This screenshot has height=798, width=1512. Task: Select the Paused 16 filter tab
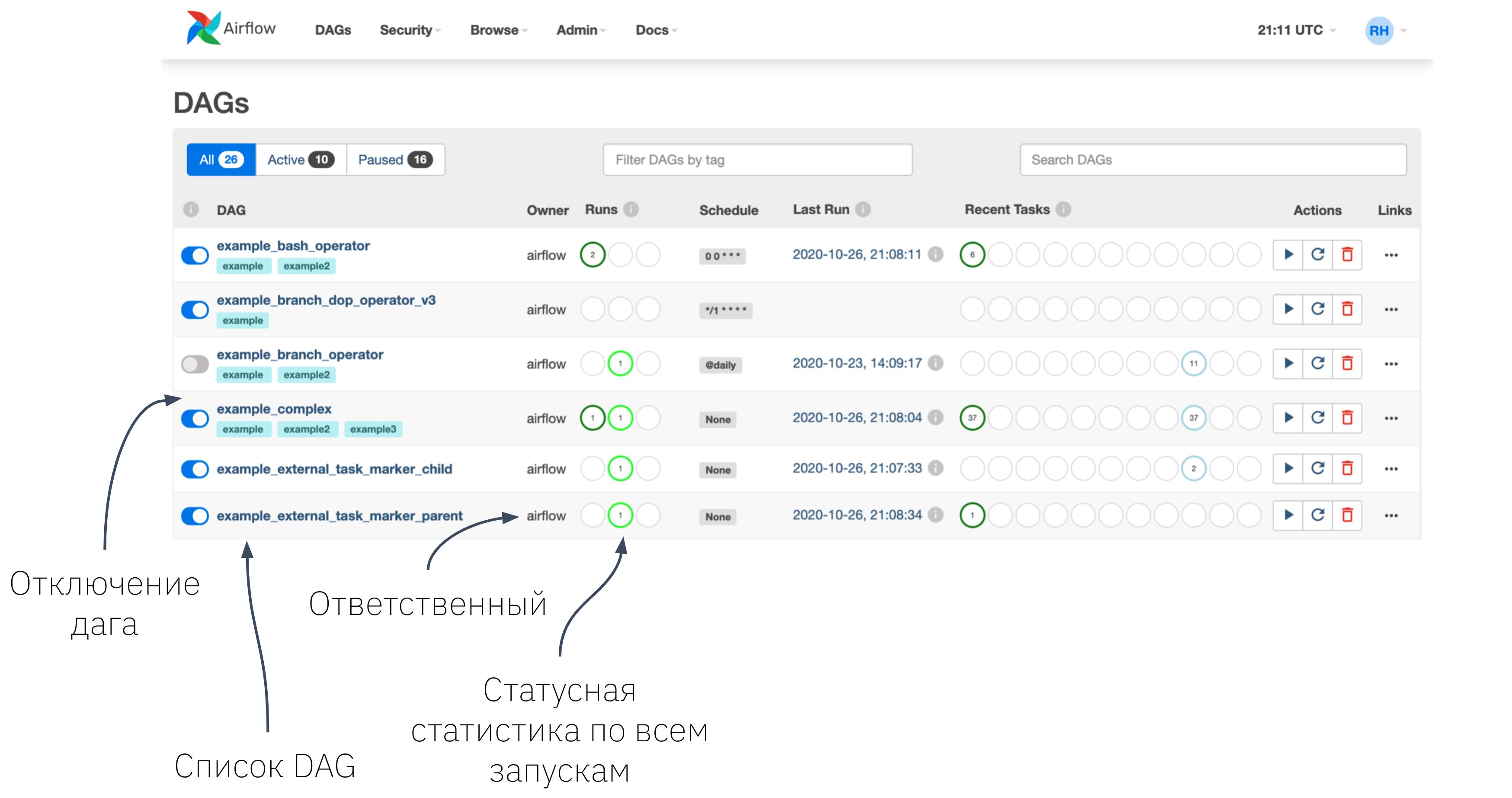396,160
